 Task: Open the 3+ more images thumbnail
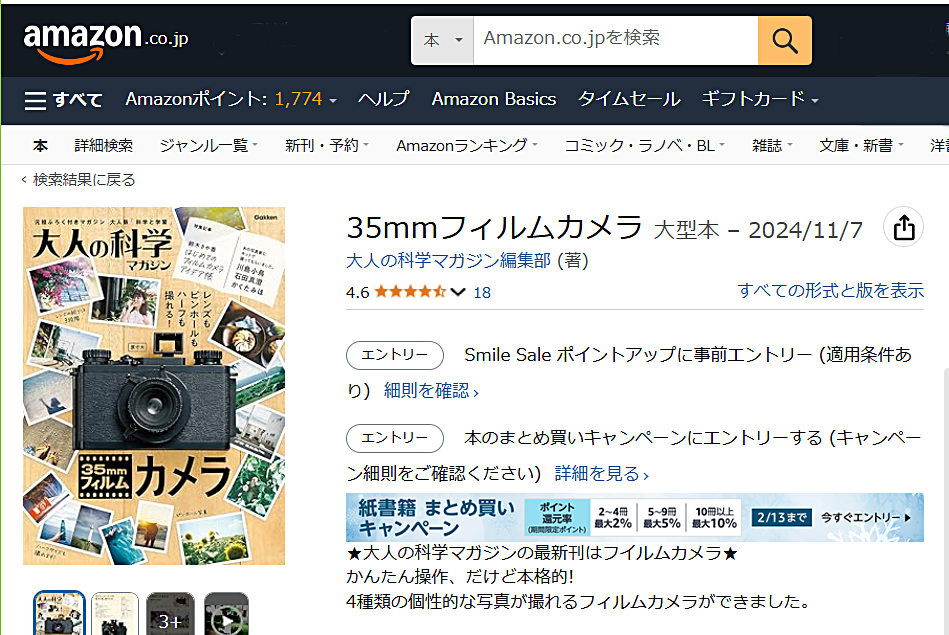pyautogui.click(x=170, y=615)
